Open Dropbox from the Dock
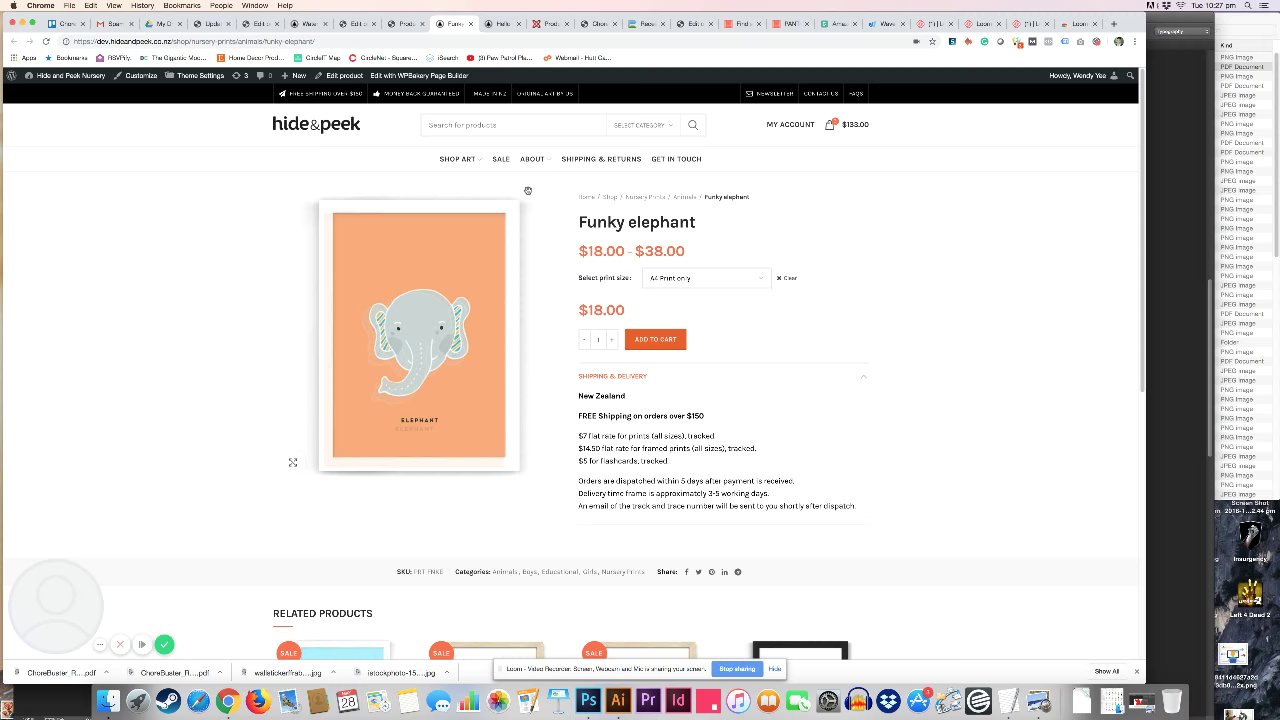This screenshot has width=1280, height=720. (888, 701)
